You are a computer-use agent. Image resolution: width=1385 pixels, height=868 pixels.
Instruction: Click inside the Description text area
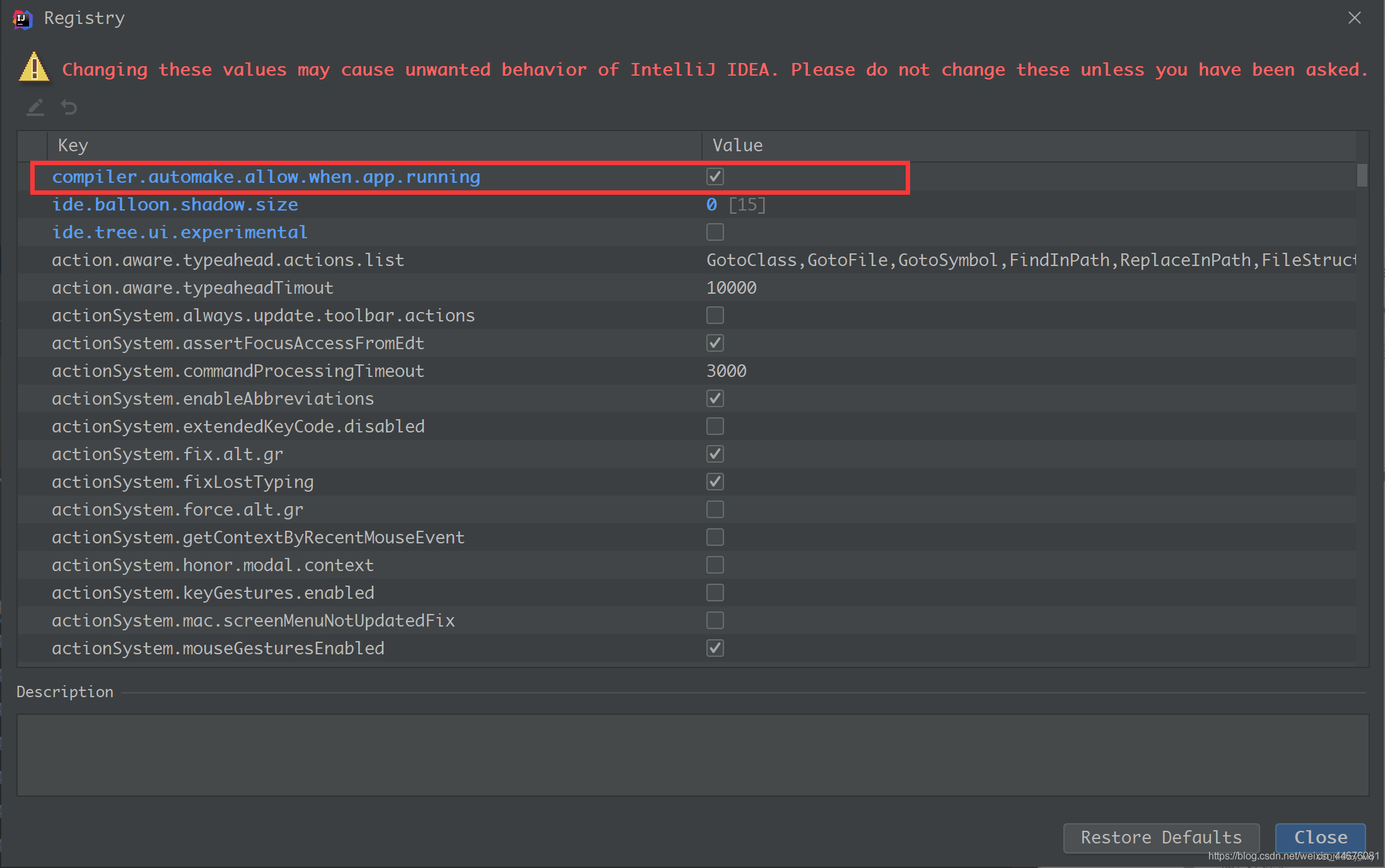(692, 755)
